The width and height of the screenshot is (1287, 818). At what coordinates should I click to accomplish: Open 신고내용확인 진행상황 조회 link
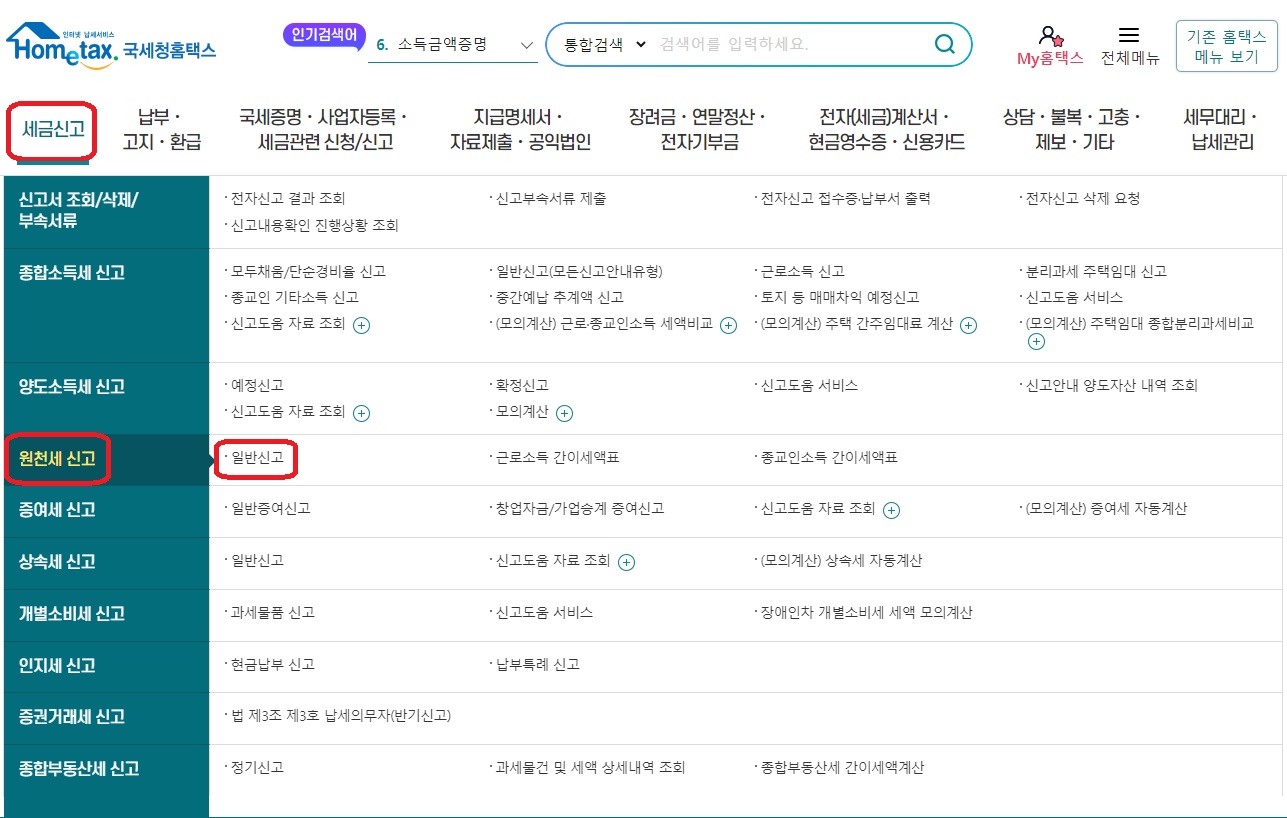[x=315, y=226]
